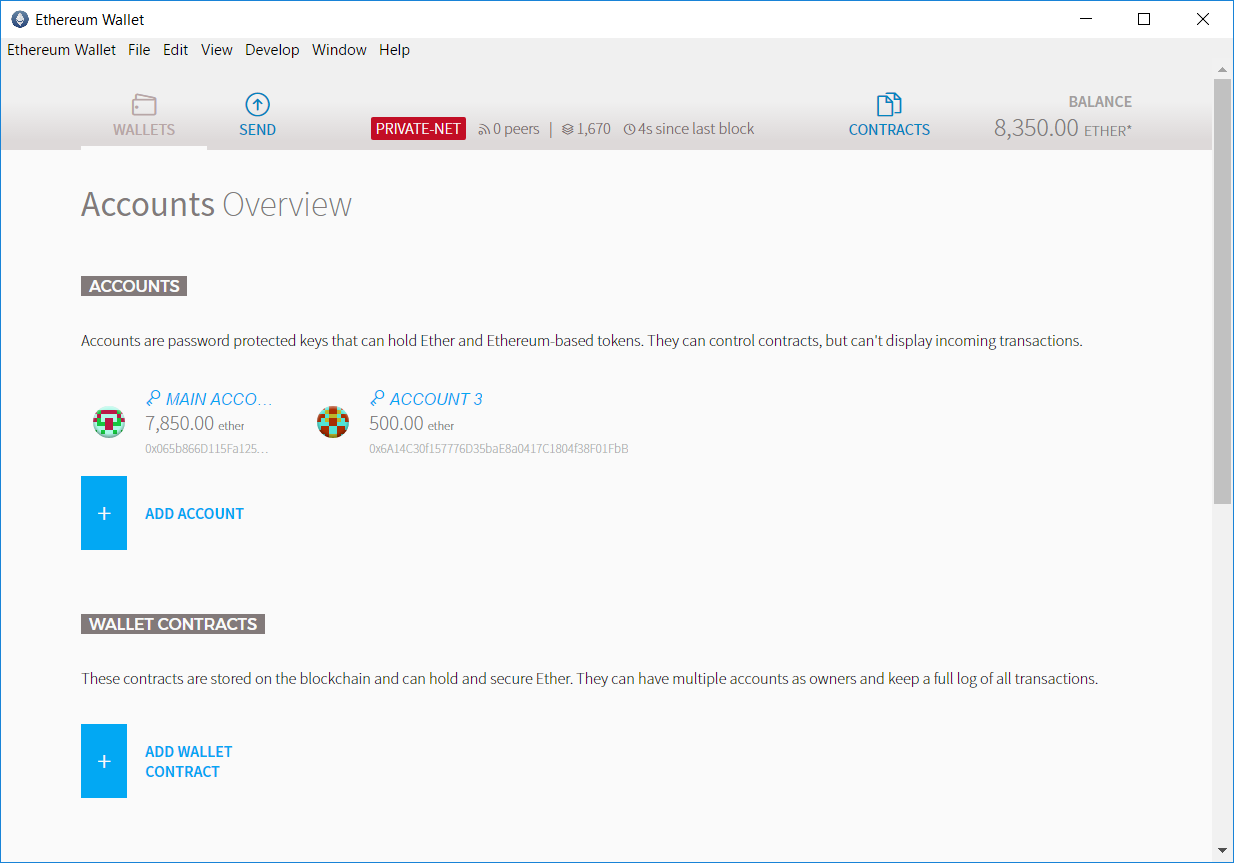Open the File menu
1234x863 pixels.
(139, 50)
